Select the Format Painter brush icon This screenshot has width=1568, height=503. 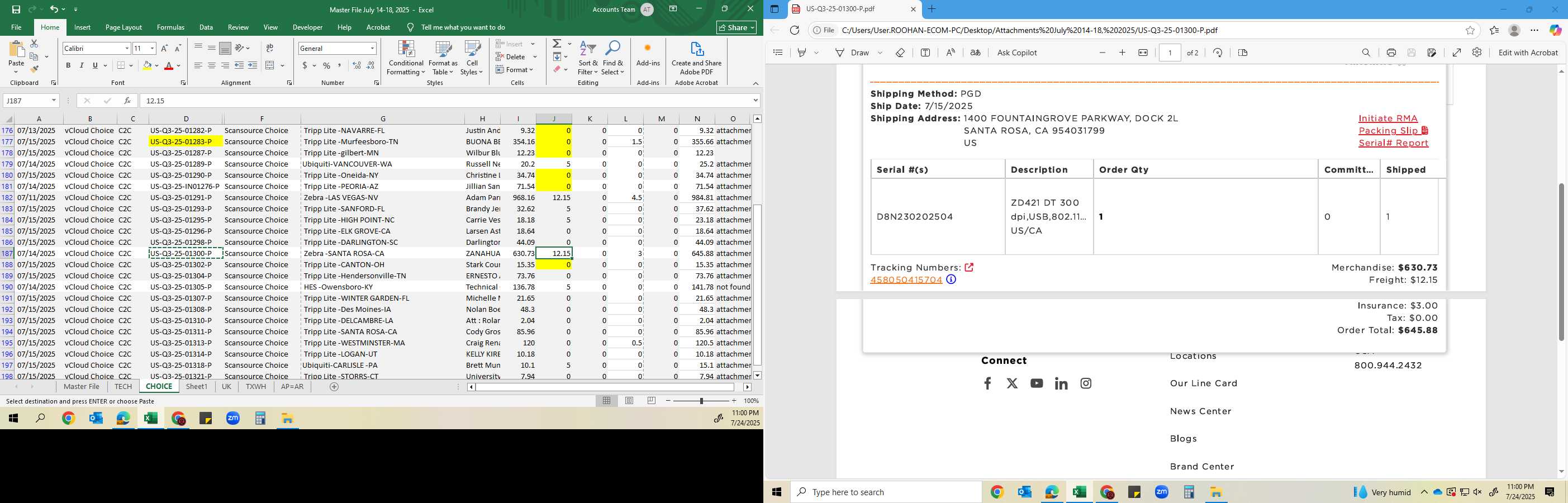(34, 69)
